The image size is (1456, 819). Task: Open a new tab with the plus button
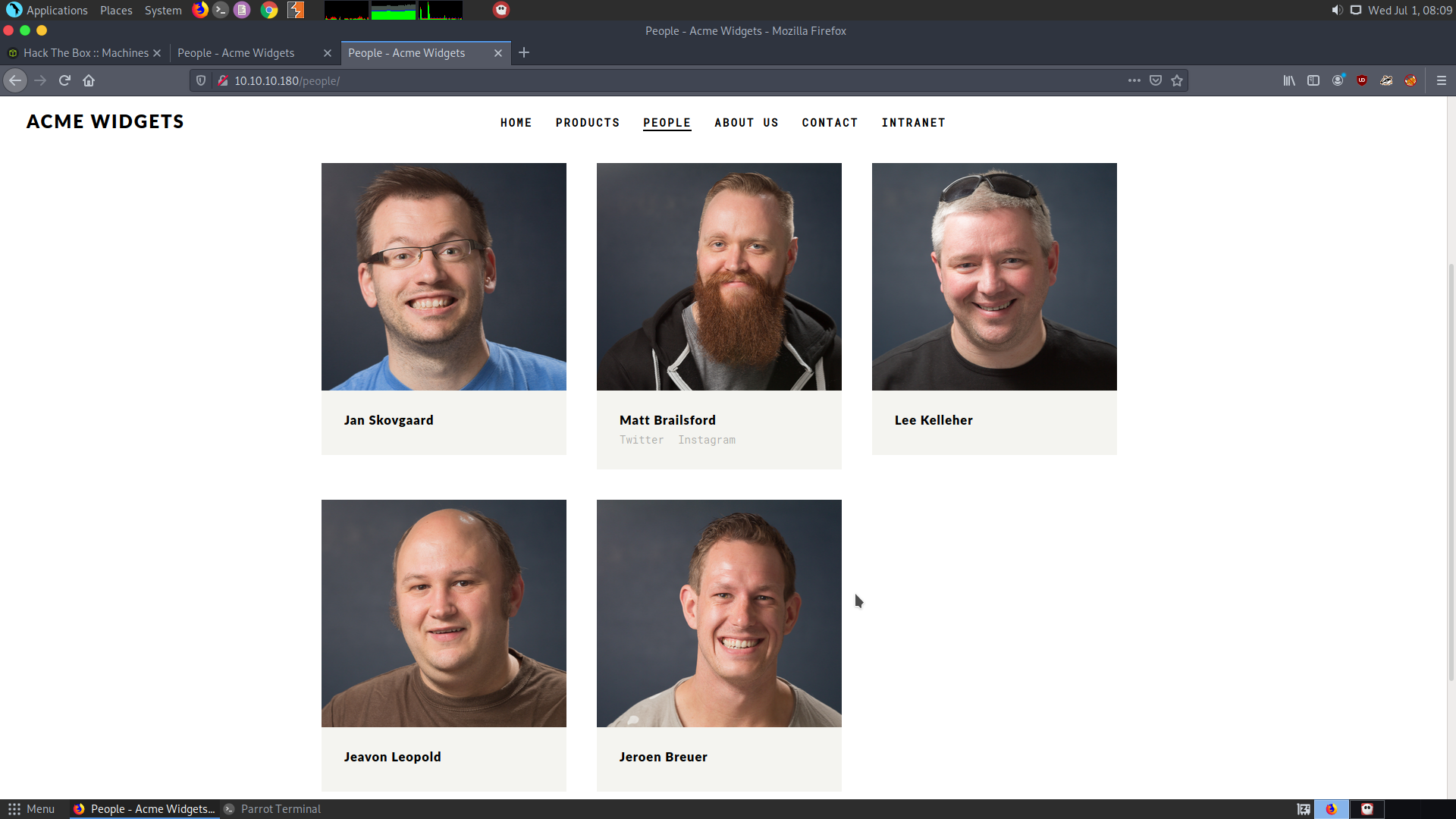coord(524,52)
